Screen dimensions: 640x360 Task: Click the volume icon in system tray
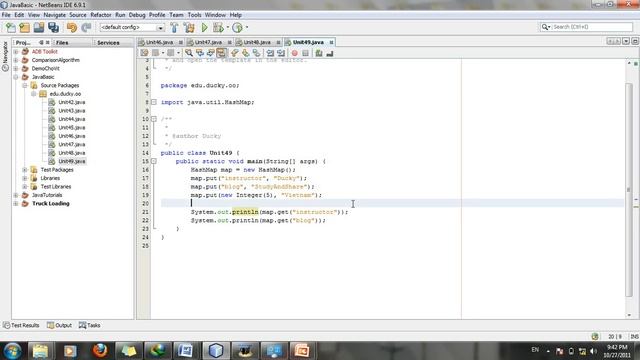(x=593, y=351)
